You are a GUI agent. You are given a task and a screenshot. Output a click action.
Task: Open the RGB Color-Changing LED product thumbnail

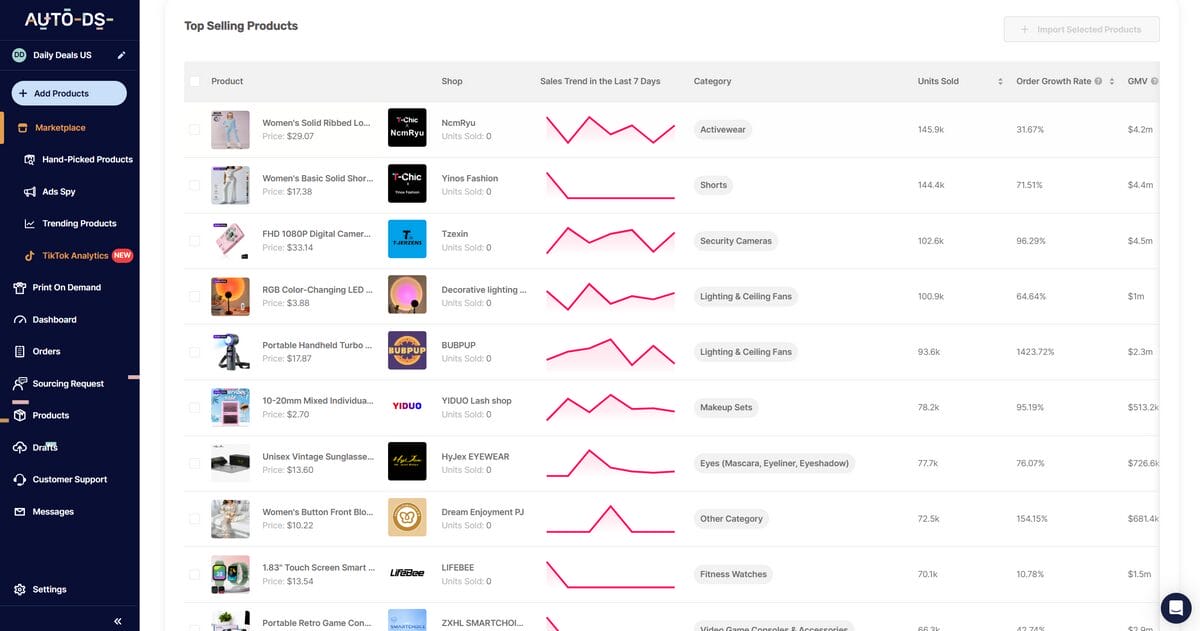coord(230,296)
